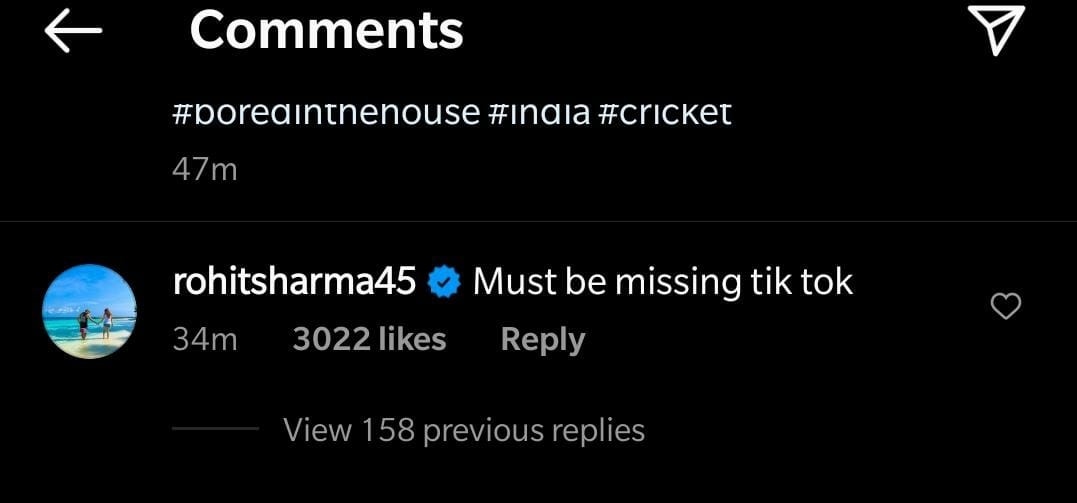Click the 34m comment timestamp
Screen dimensions: 1077x503
(x=205, y=340)
